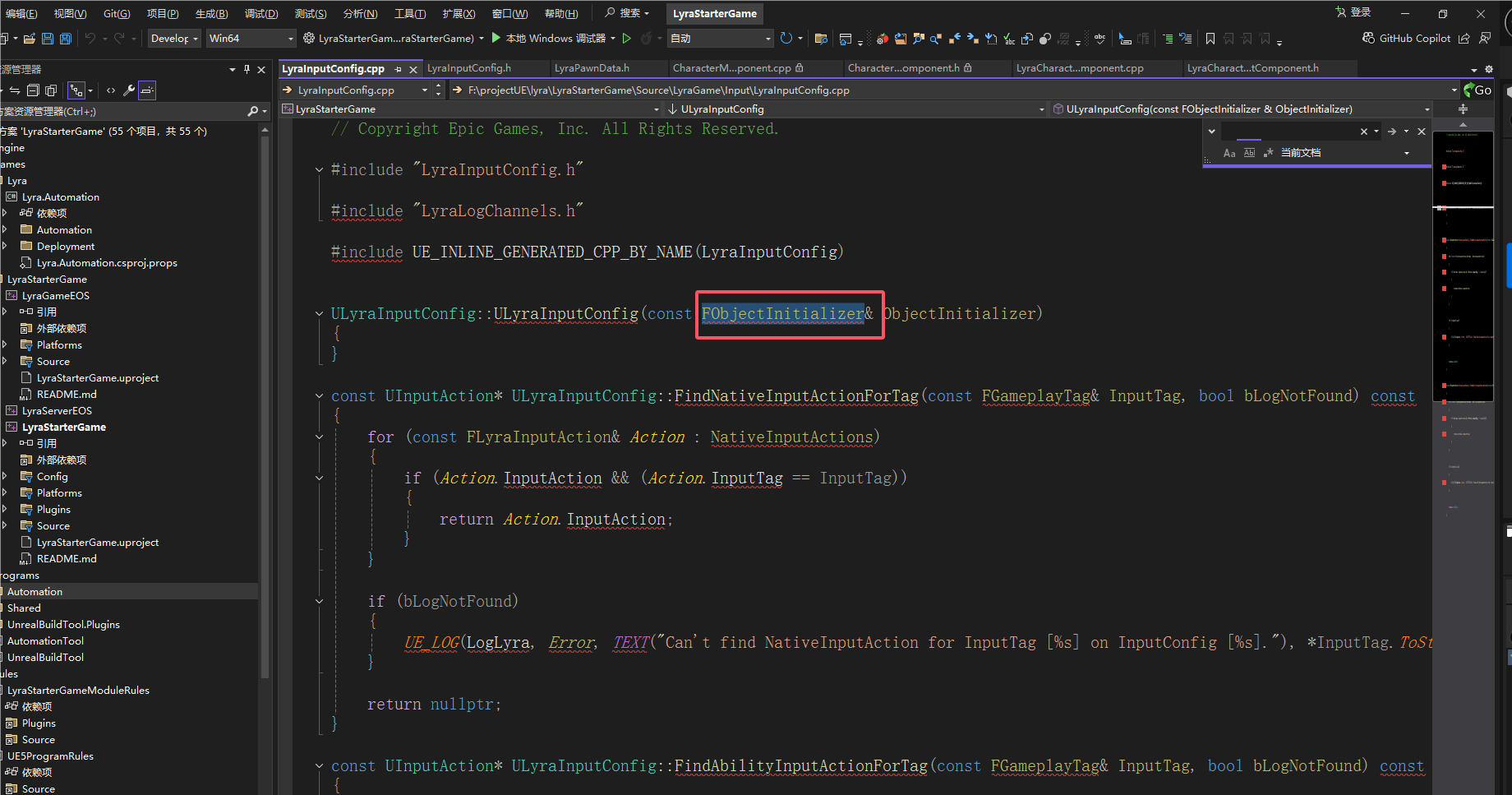
Task: Toggle whole word match in find box
Action: pyautogui.click(x=1249, y=153)
